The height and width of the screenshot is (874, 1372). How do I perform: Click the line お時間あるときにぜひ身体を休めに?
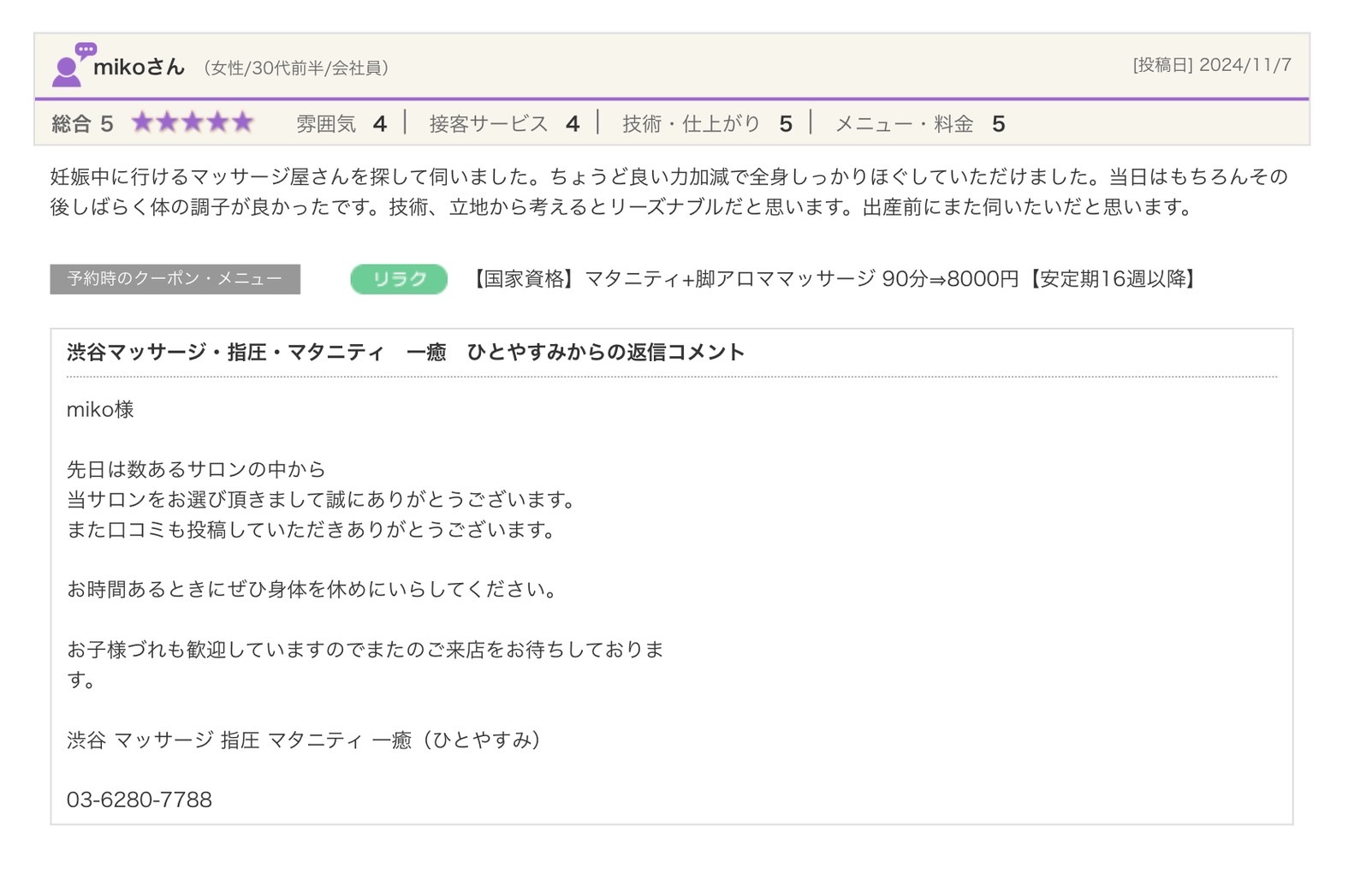[313, 589]
